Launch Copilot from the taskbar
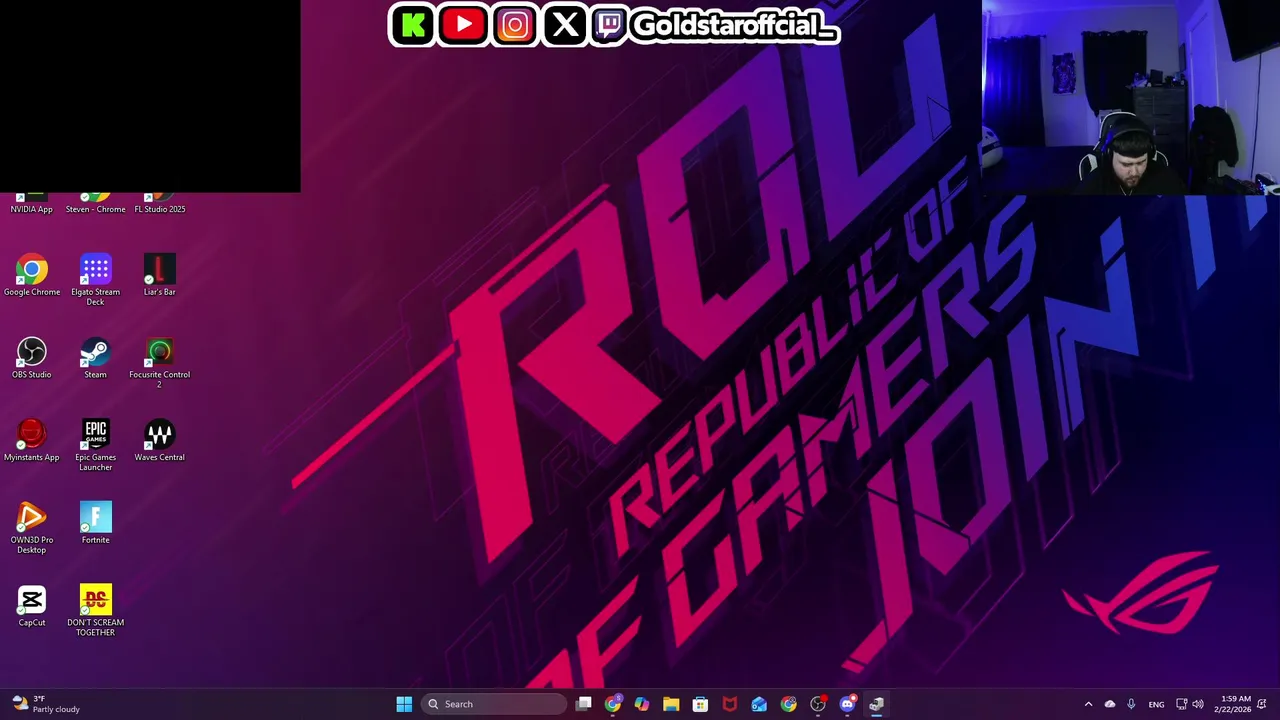Image resolution: width=1280 pixels, height=720 pixels. [x=642, y=704]
